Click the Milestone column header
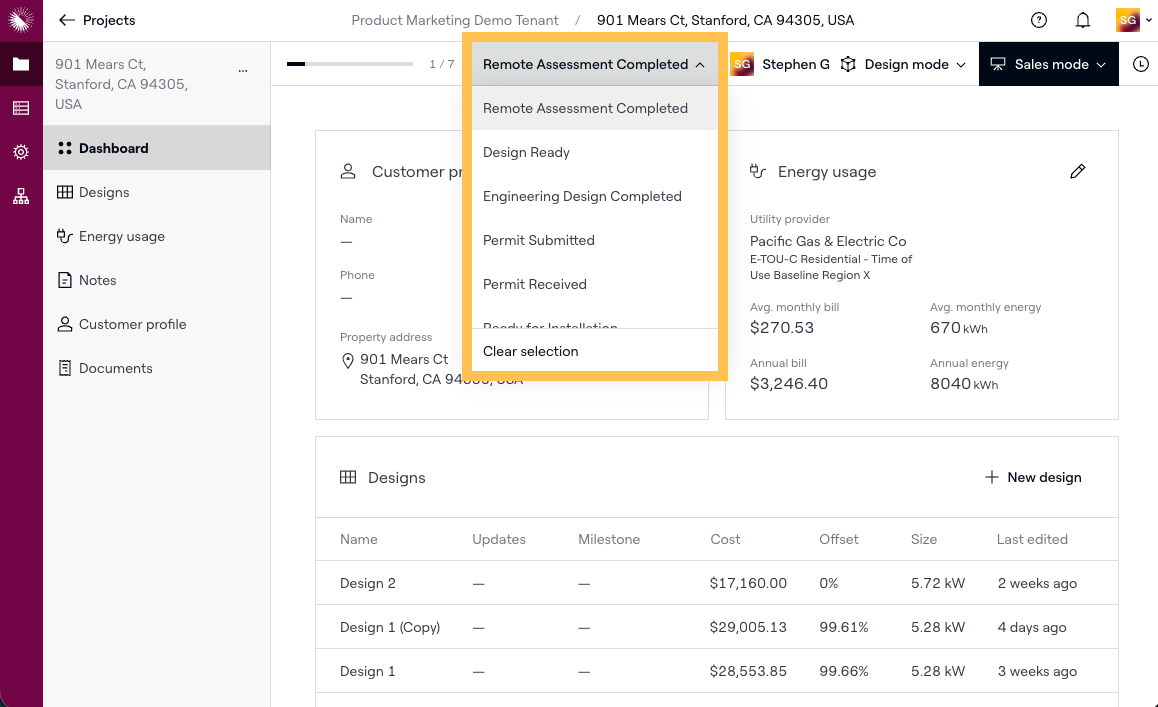Image resolution: width=1158 pixels, height=707 pixels. (609, 539)
